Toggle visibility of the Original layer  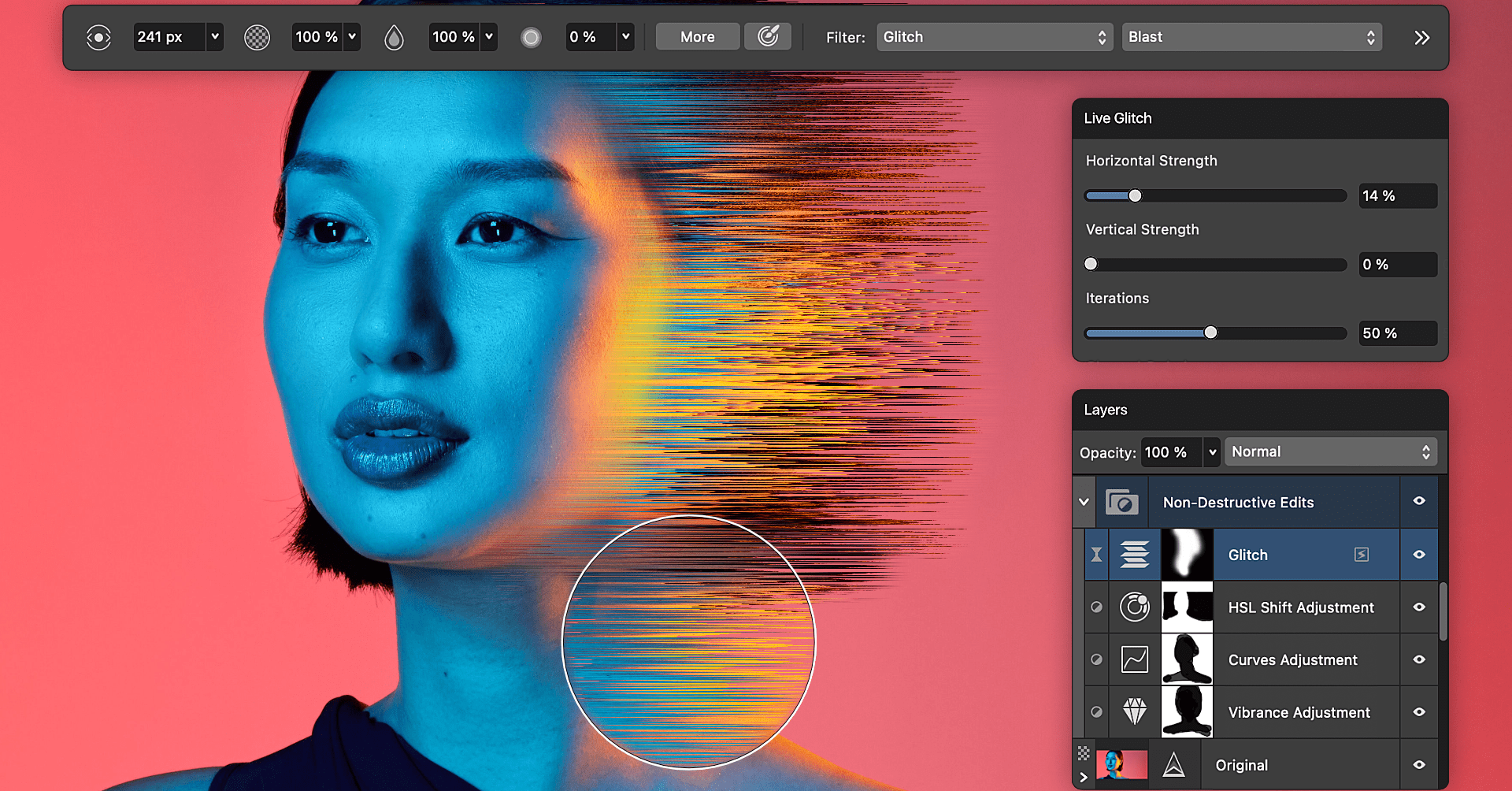pos(1419,763)
